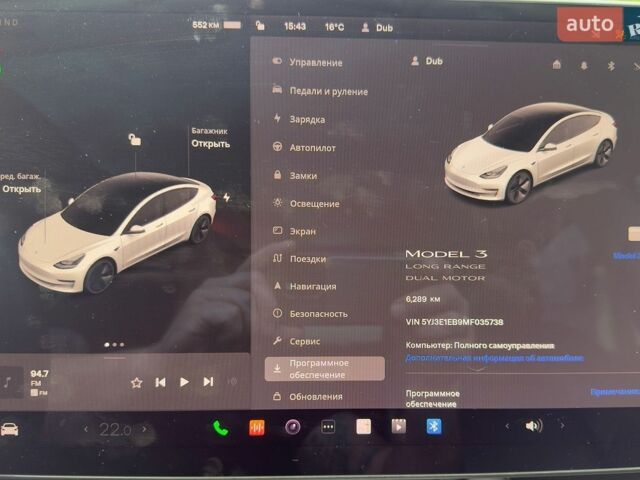Tap the lock icon in the status bar

click(260, 27)
